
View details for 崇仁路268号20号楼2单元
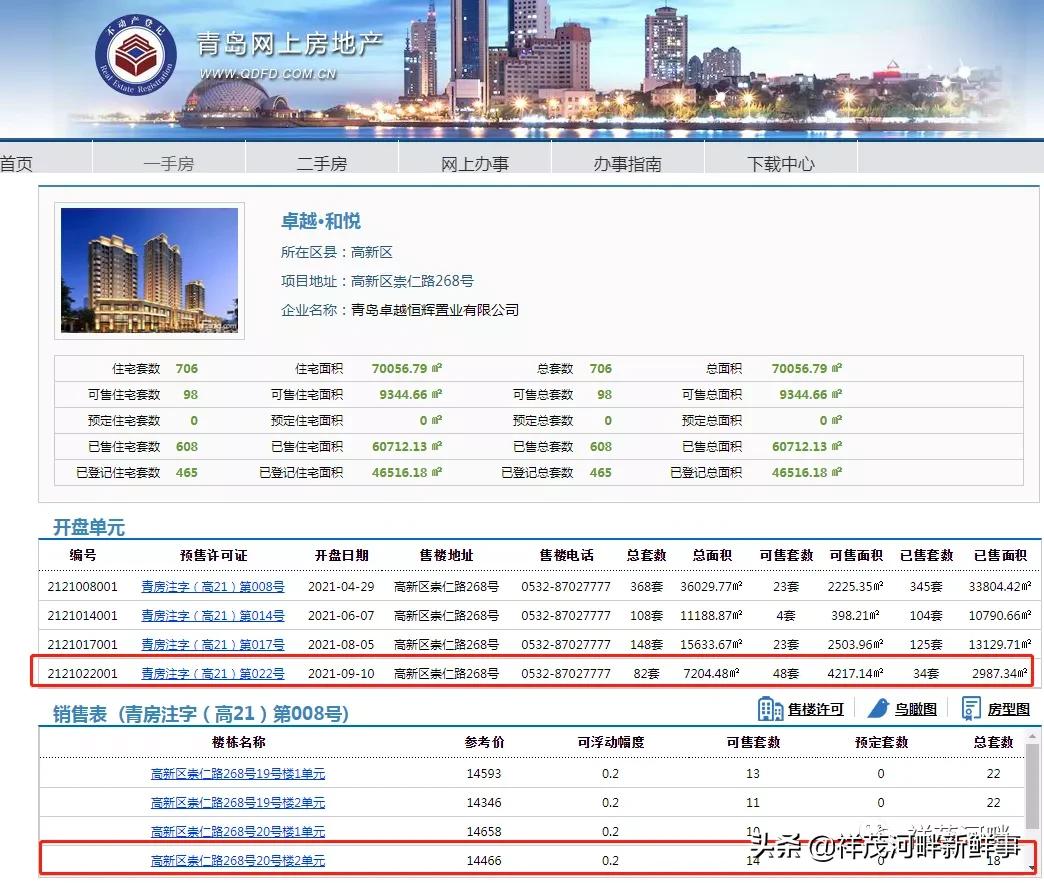point(237,860)
